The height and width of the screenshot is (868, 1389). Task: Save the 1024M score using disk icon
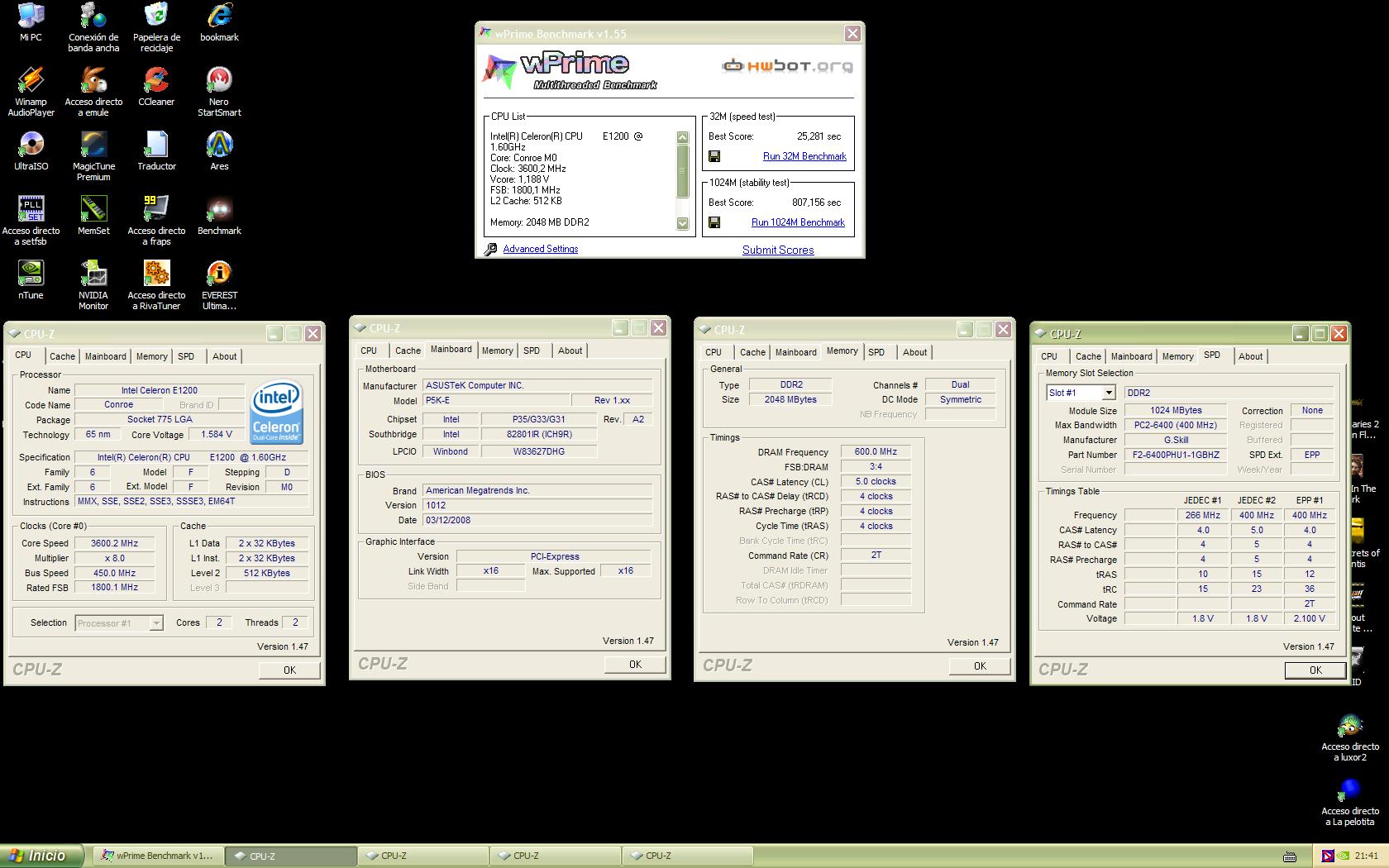(x=714, y=222)
